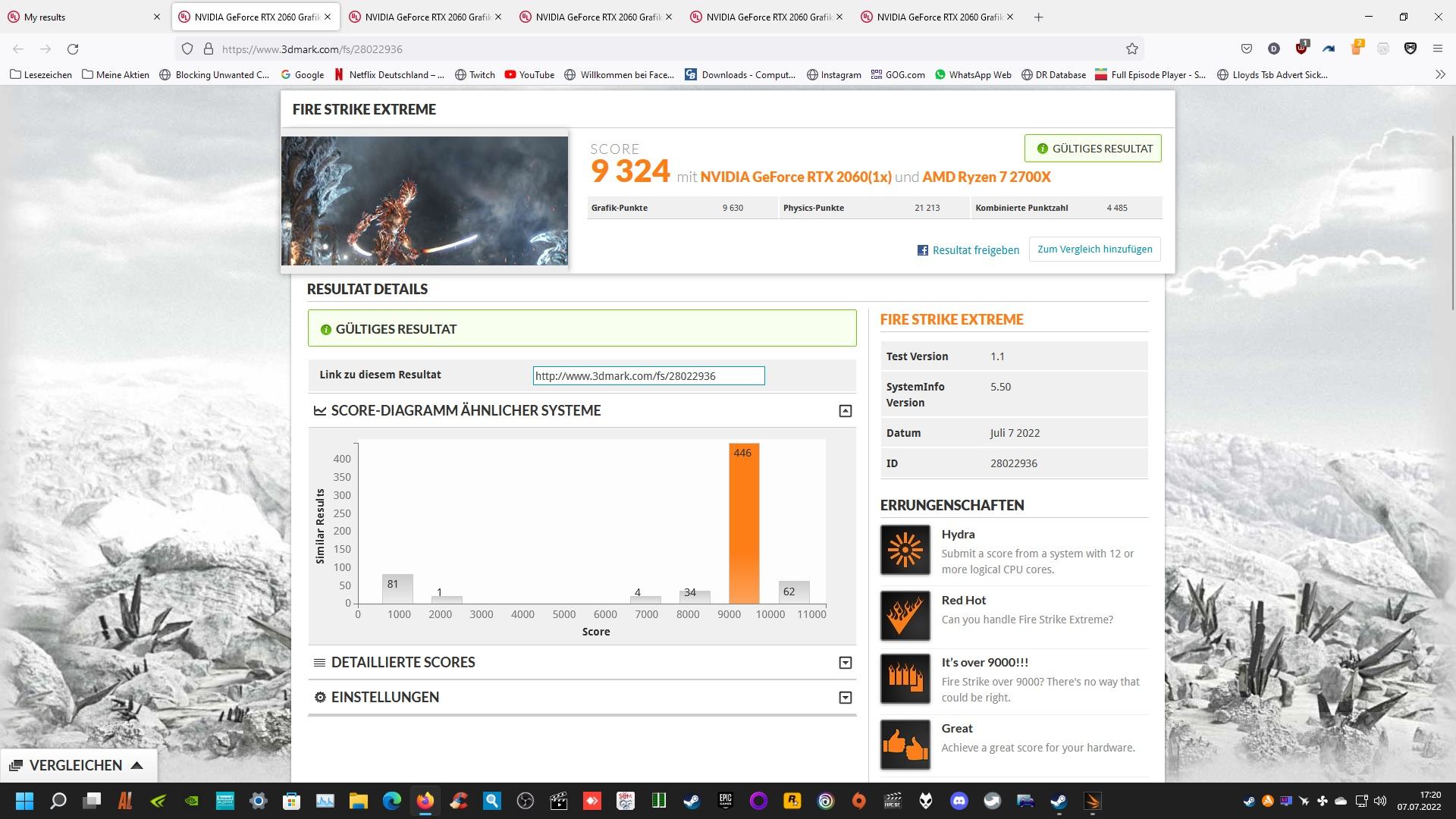Click the Gültiges Resultat badge button
This screenshot has height=819, width=1456.
[x=1093, y=149]
